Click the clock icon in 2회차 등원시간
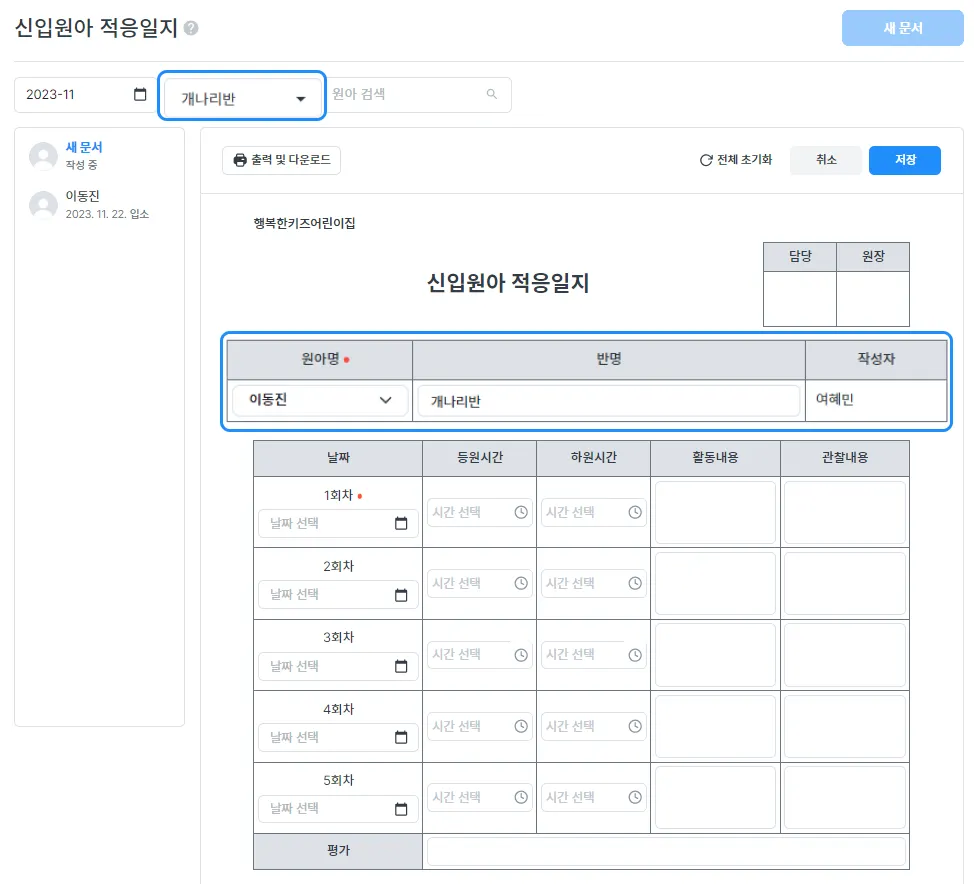 521,583
